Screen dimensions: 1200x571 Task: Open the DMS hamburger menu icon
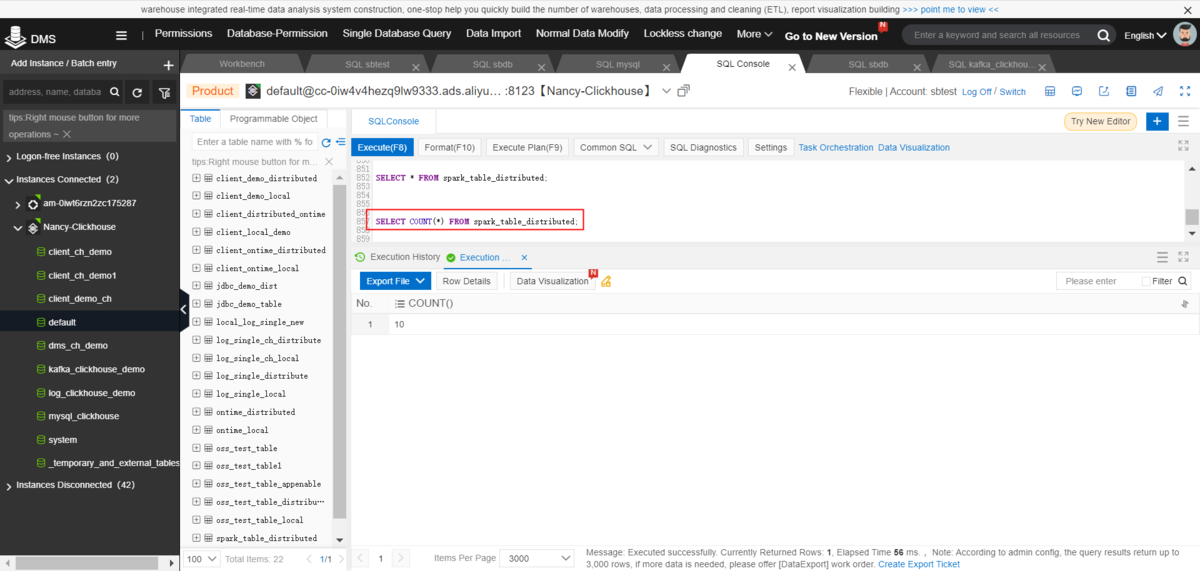121,35
